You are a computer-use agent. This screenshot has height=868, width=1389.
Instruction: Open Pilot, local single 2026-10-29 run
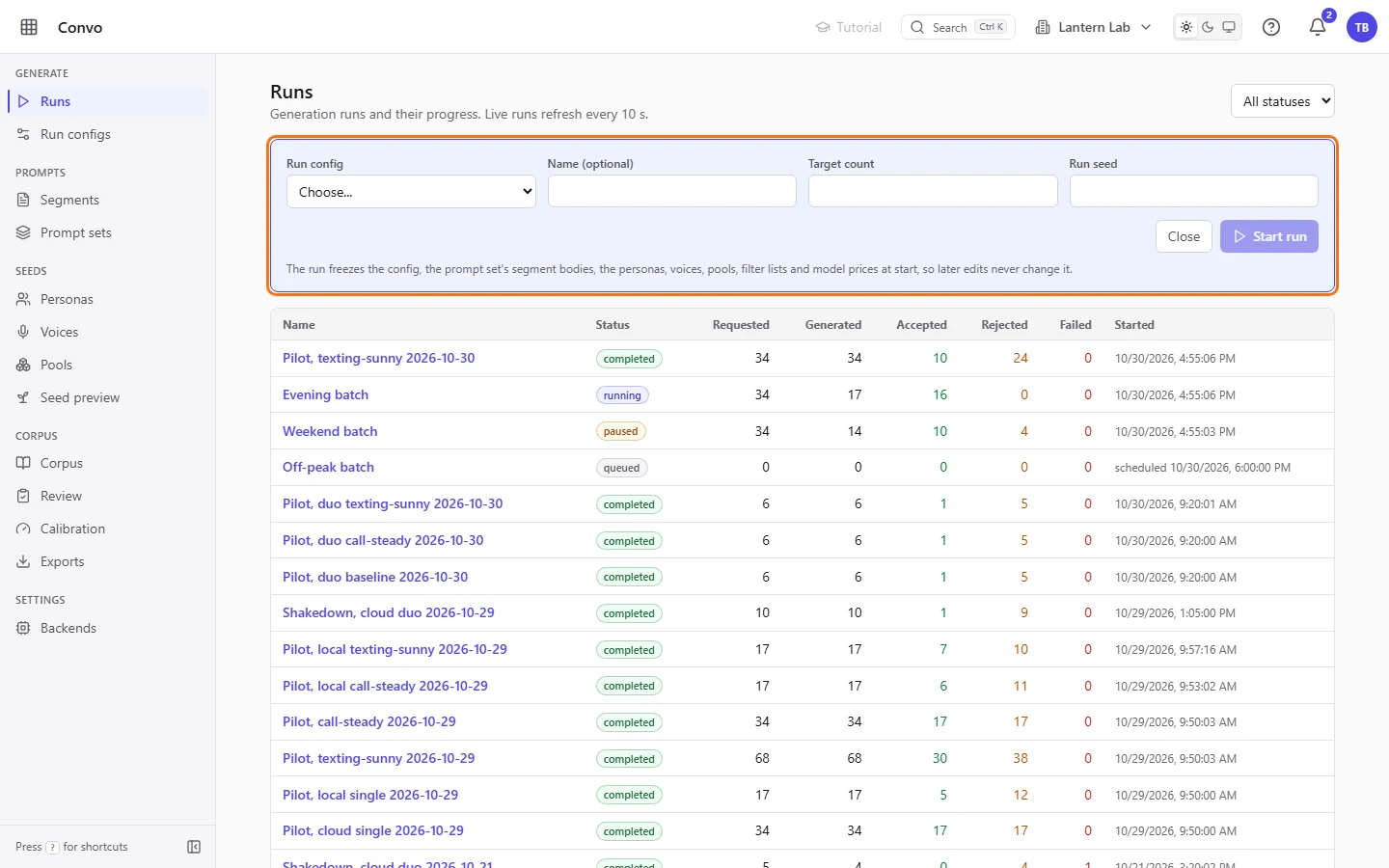pyautogui.click(x=370, y=795)
